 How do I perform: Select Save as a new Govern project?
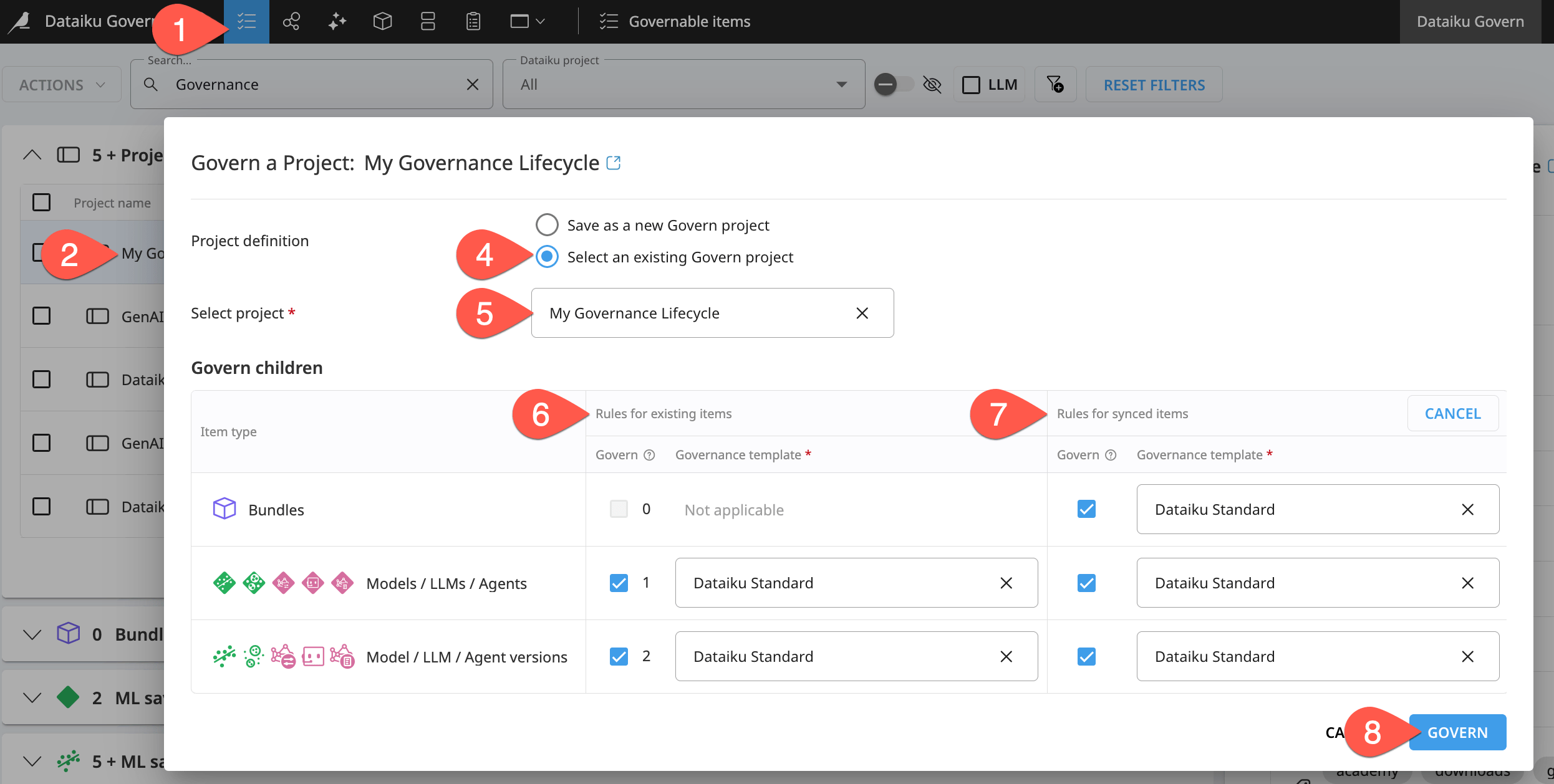547,225
